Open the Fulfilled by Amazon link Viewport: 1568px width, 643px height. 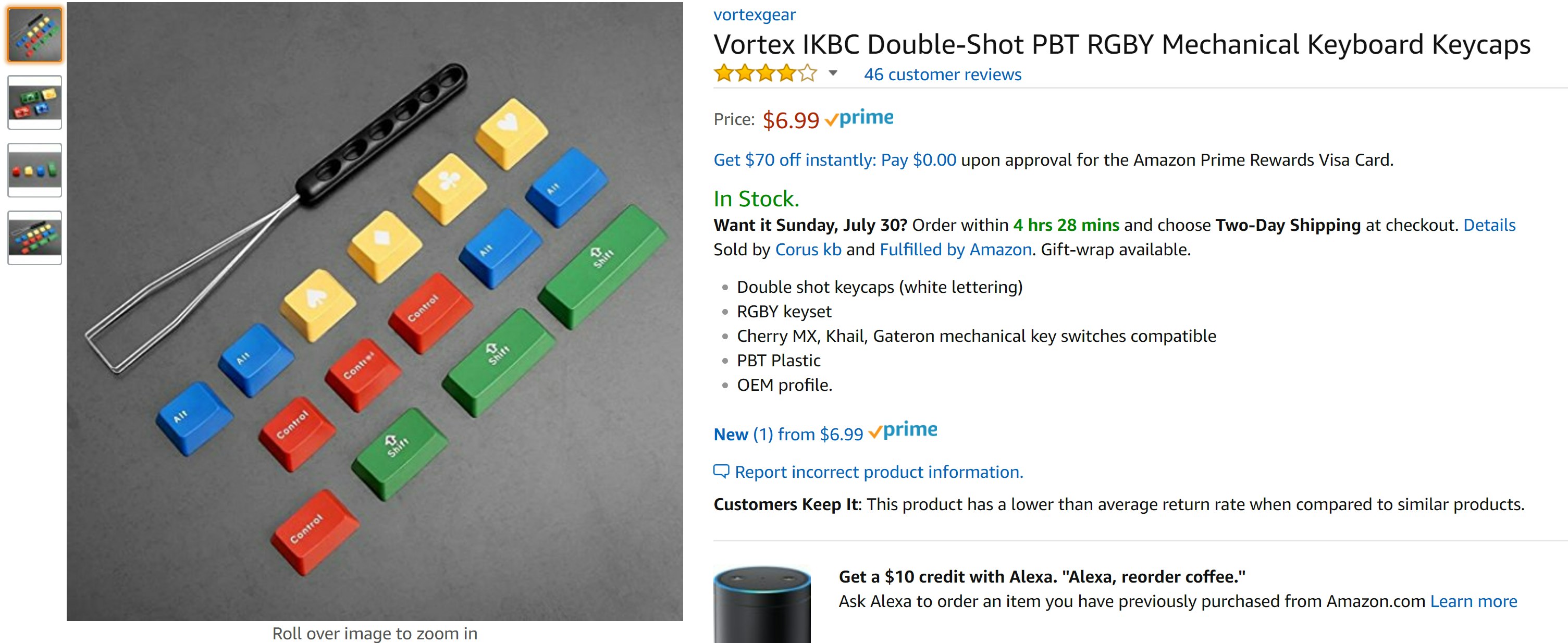(x=955, y=250)
